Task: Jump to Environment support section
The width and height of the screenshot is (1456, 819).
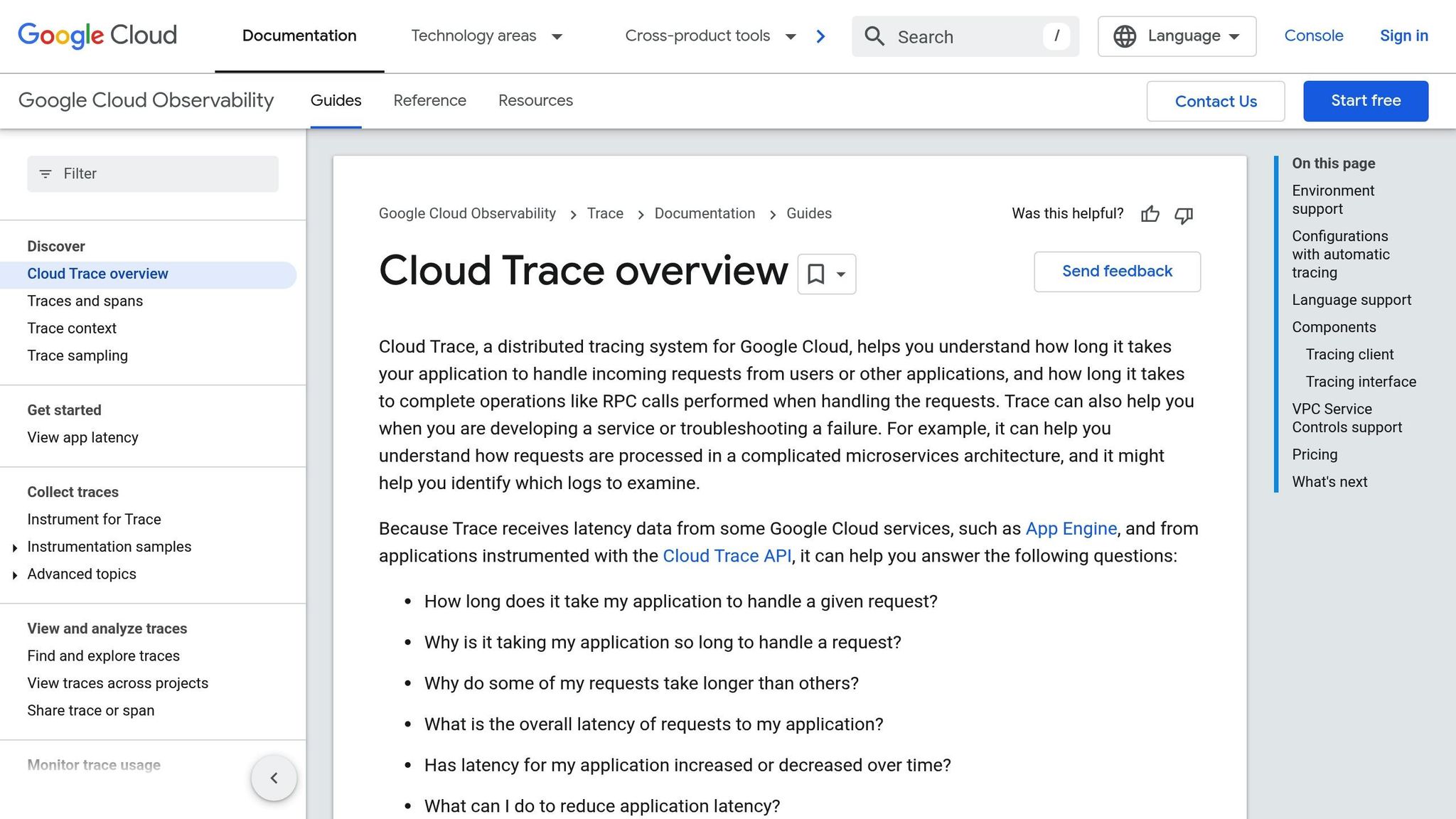Action: (x=1333, y=200)
